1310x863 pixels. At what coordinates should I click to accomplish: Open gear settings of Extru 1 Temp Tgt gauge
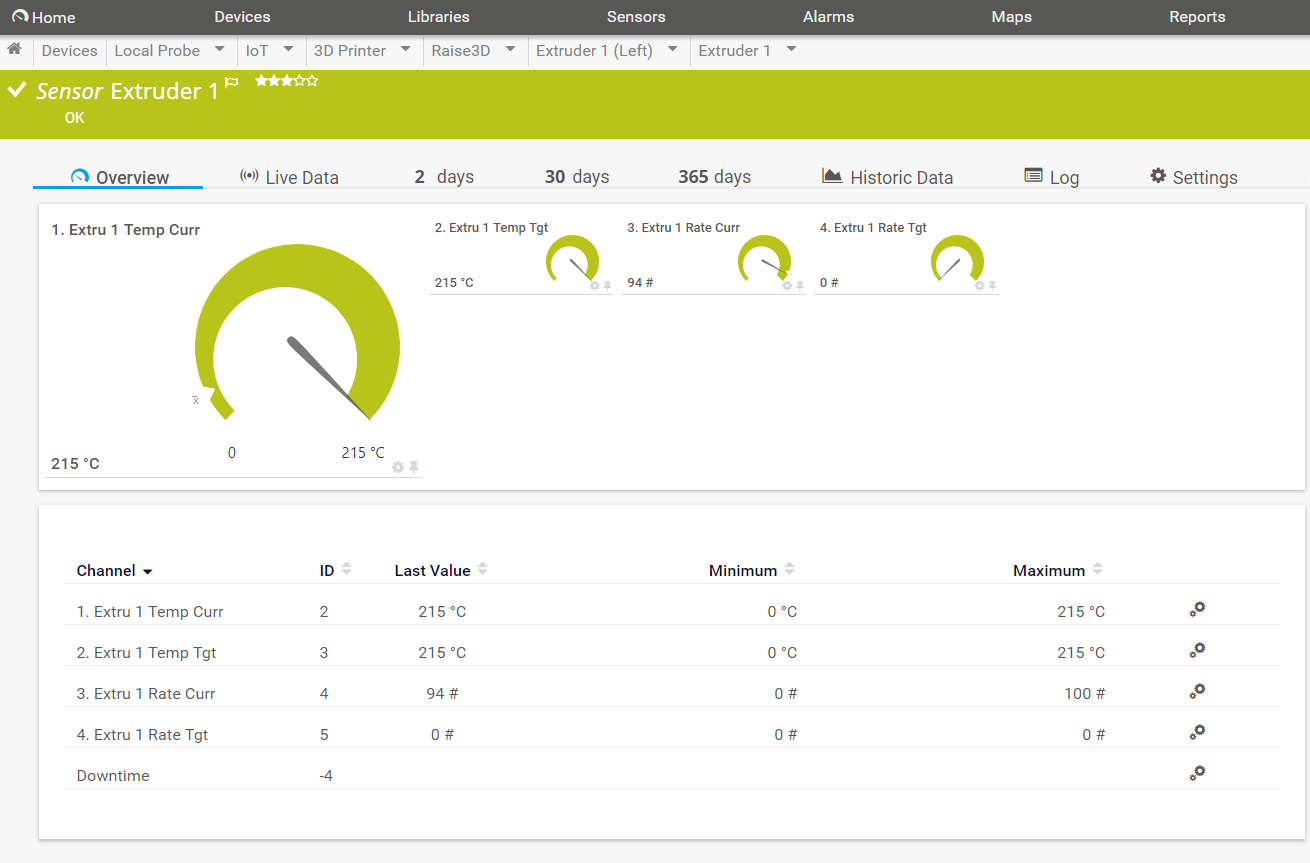tap(594, 286)
